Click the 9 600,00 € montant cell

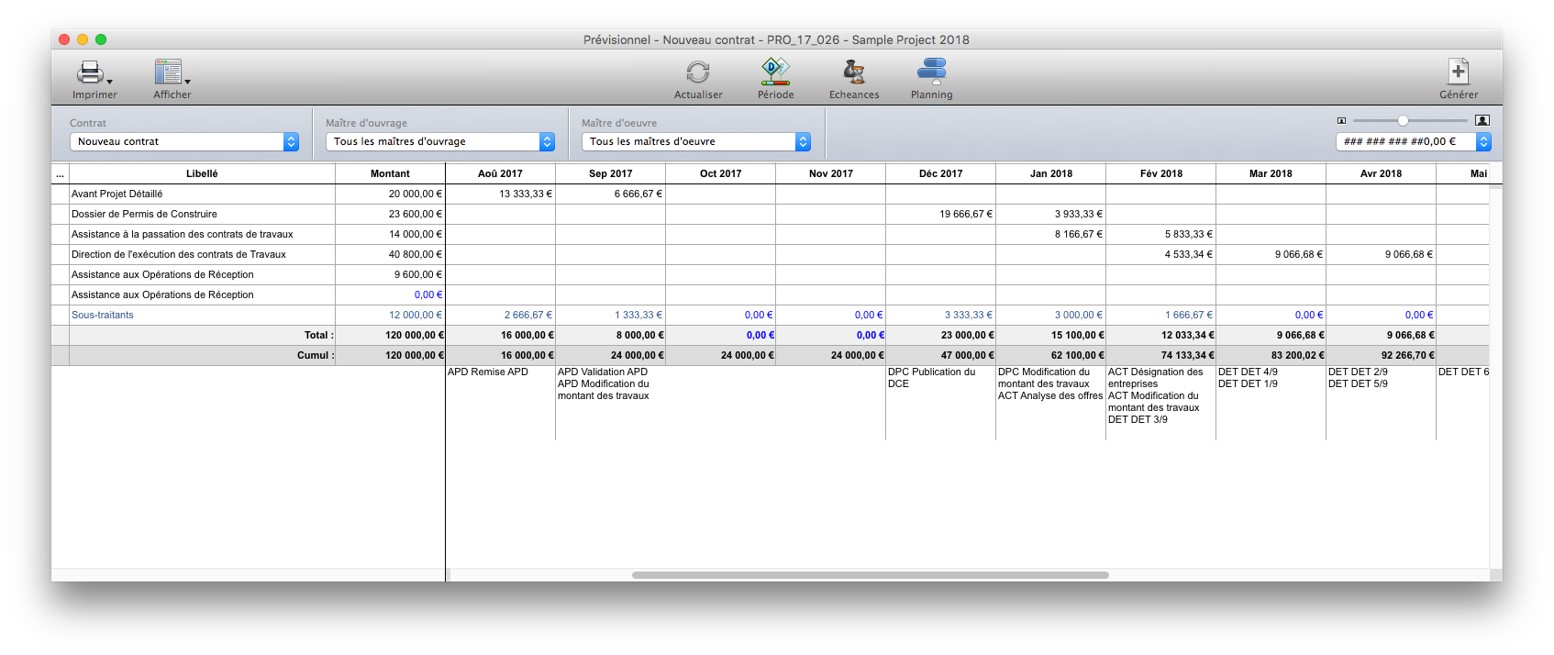[390, 274]
